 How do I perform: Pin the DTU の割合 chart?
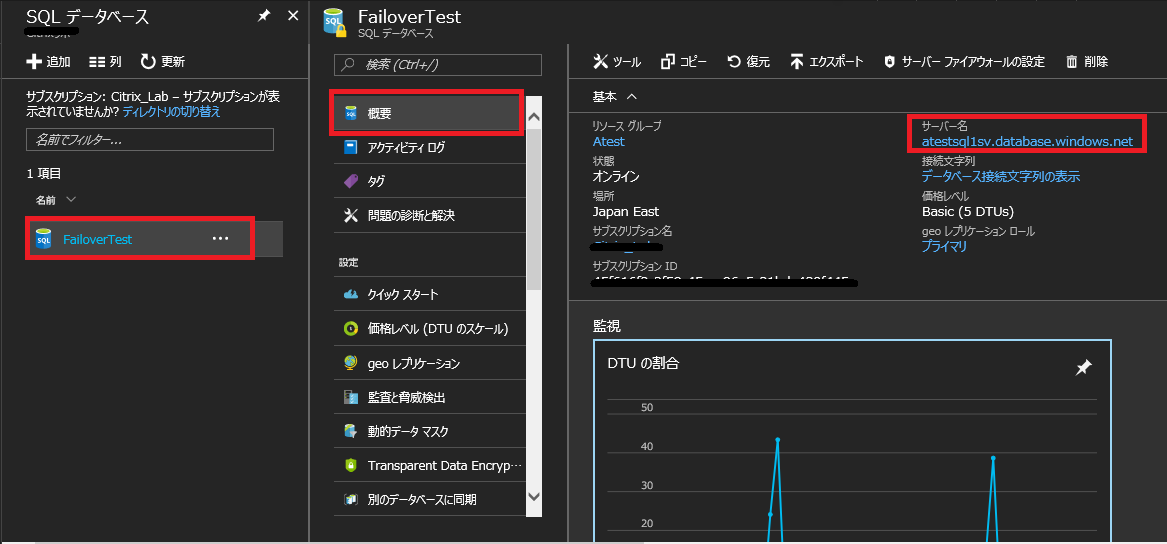(1084, 367)
